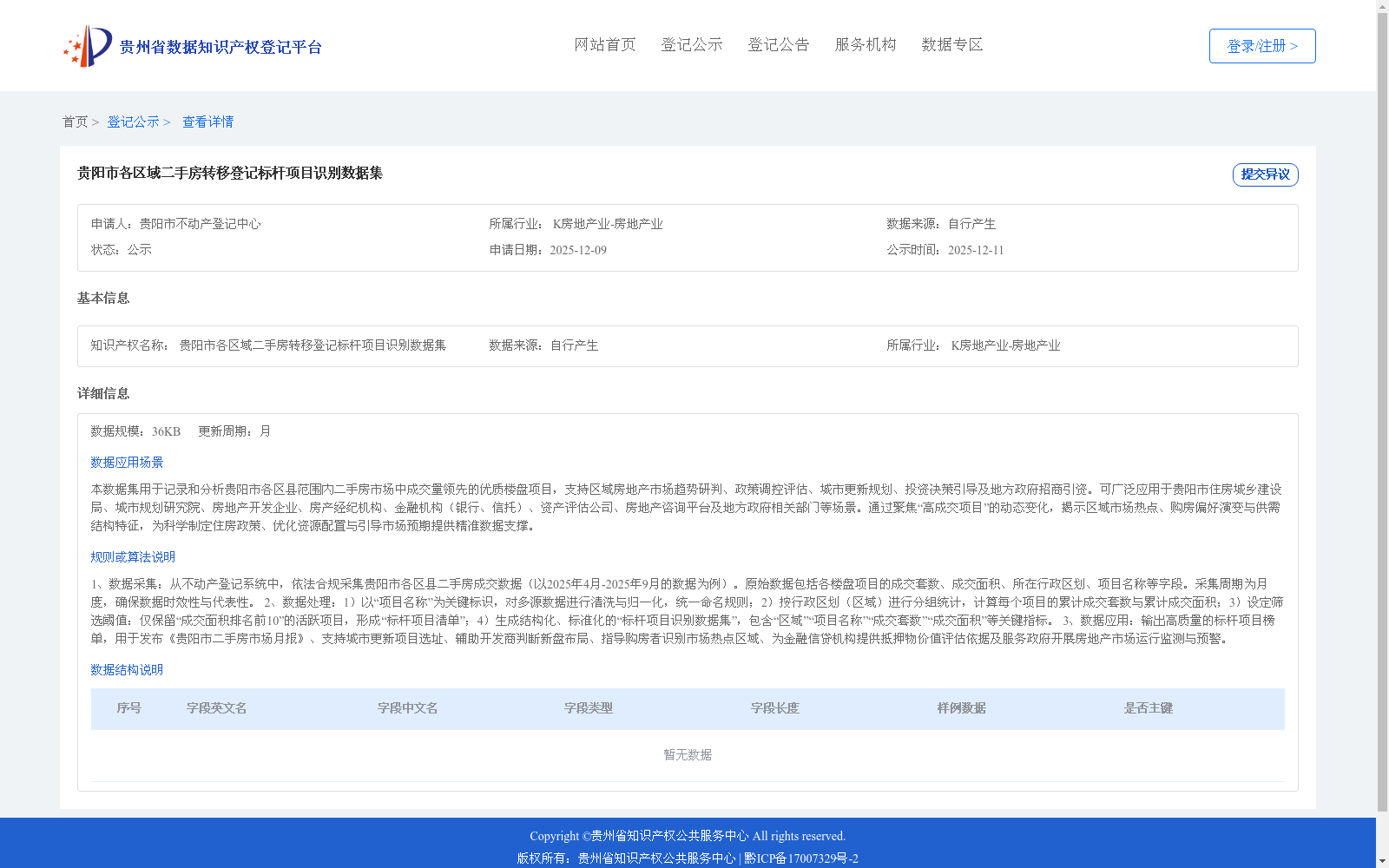Click the data size value 36KB
The image size is (1389, 868).
(166, 431)
